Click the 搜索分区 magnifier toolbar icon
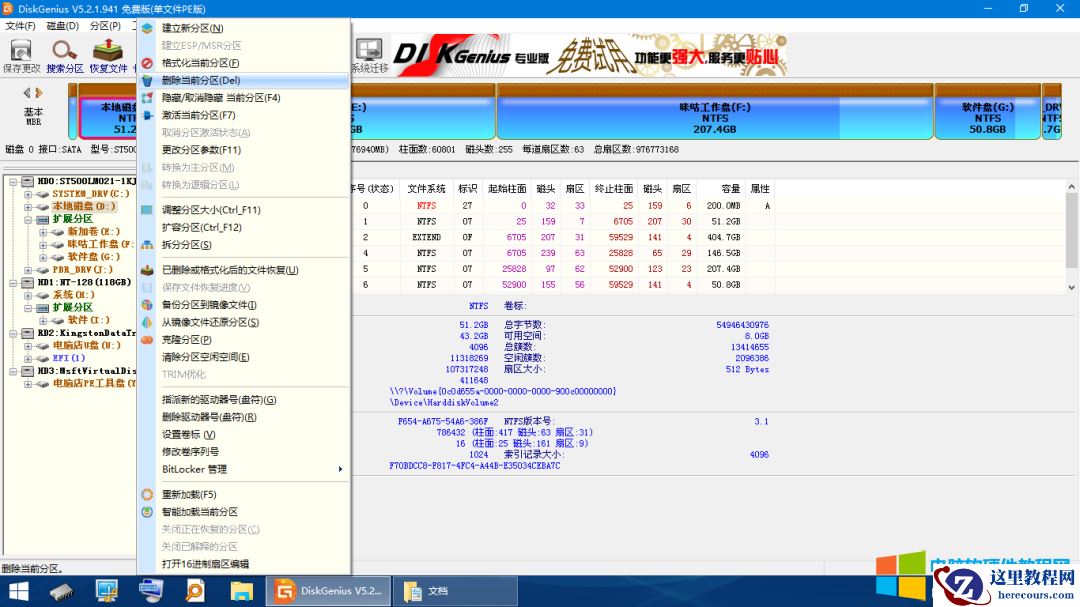The width and height of the screenshot is (1080, 607). tap(63, 50)
